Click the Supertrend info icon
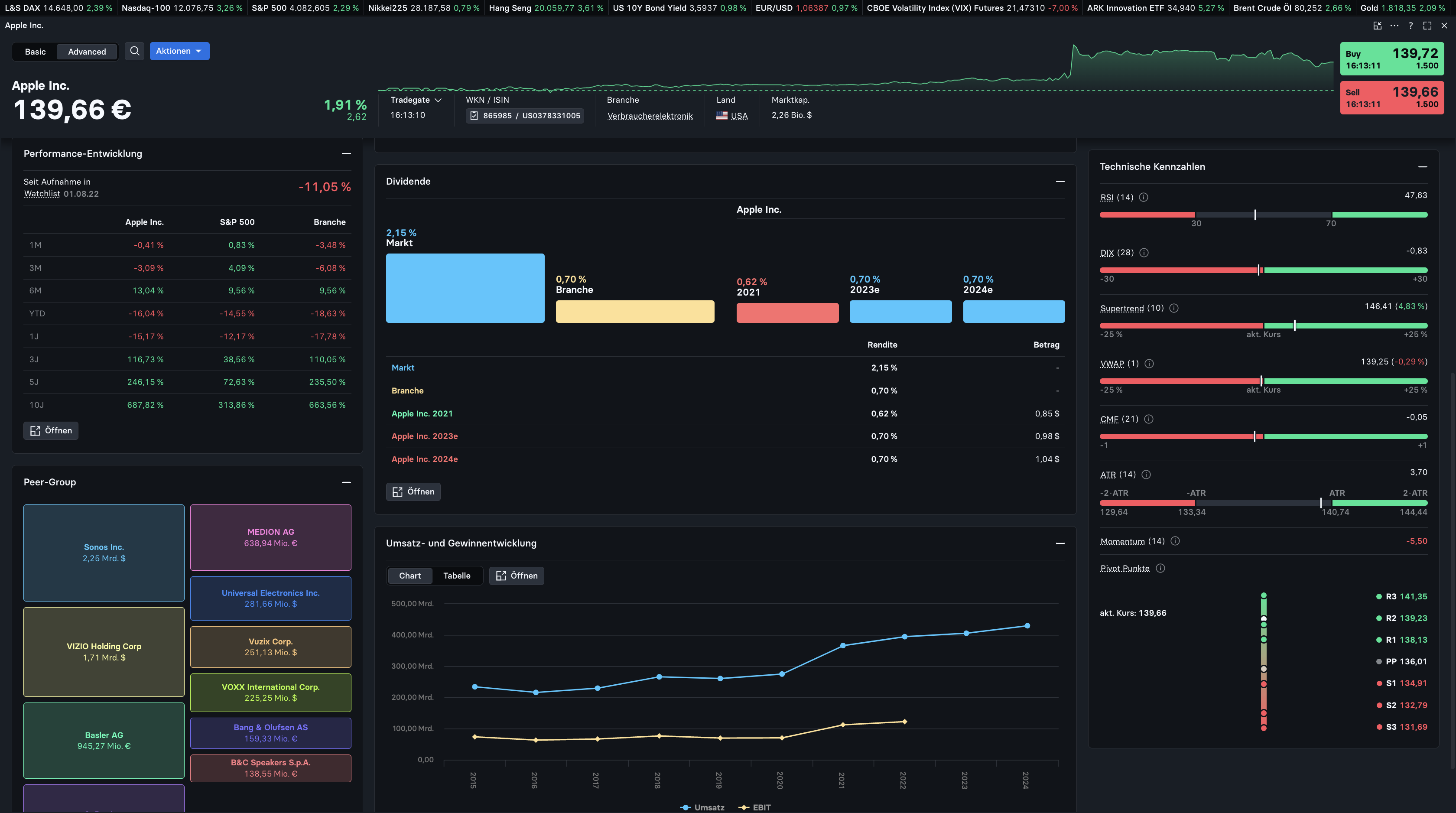This screenshot has width=1456, height=813. point(1174,308)
